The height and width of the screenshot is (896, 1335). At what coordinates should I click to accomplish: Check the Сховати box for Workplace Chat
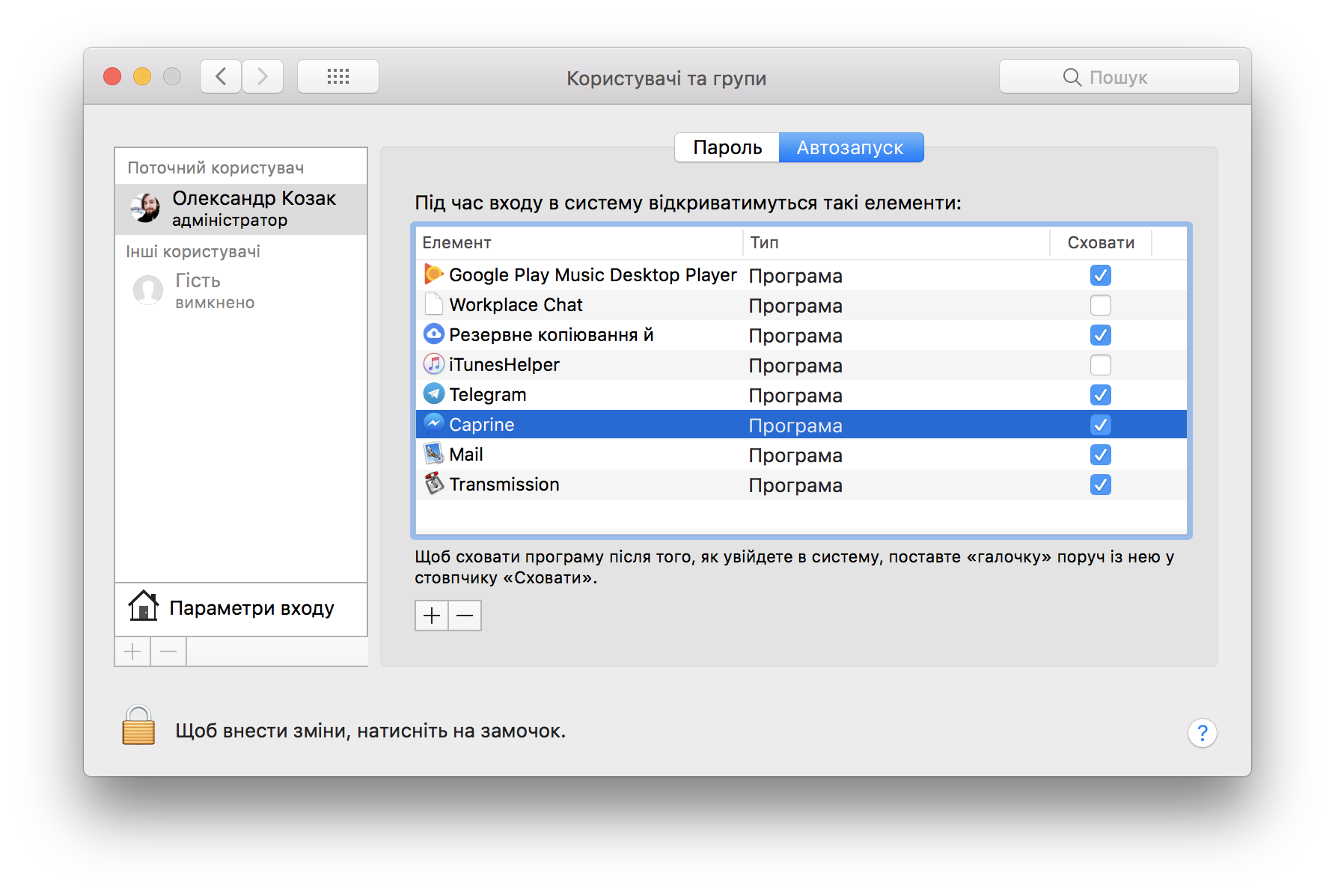pyautogui.click(x=1100, y=304)
